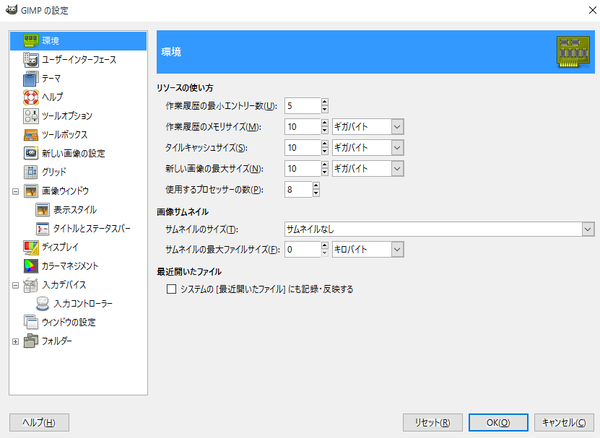Viewport: 600px width, 438px height.
Task: Increase サムネイルの最大ファイルサイズ with up arrow
Action: click(x=325, y=246)
